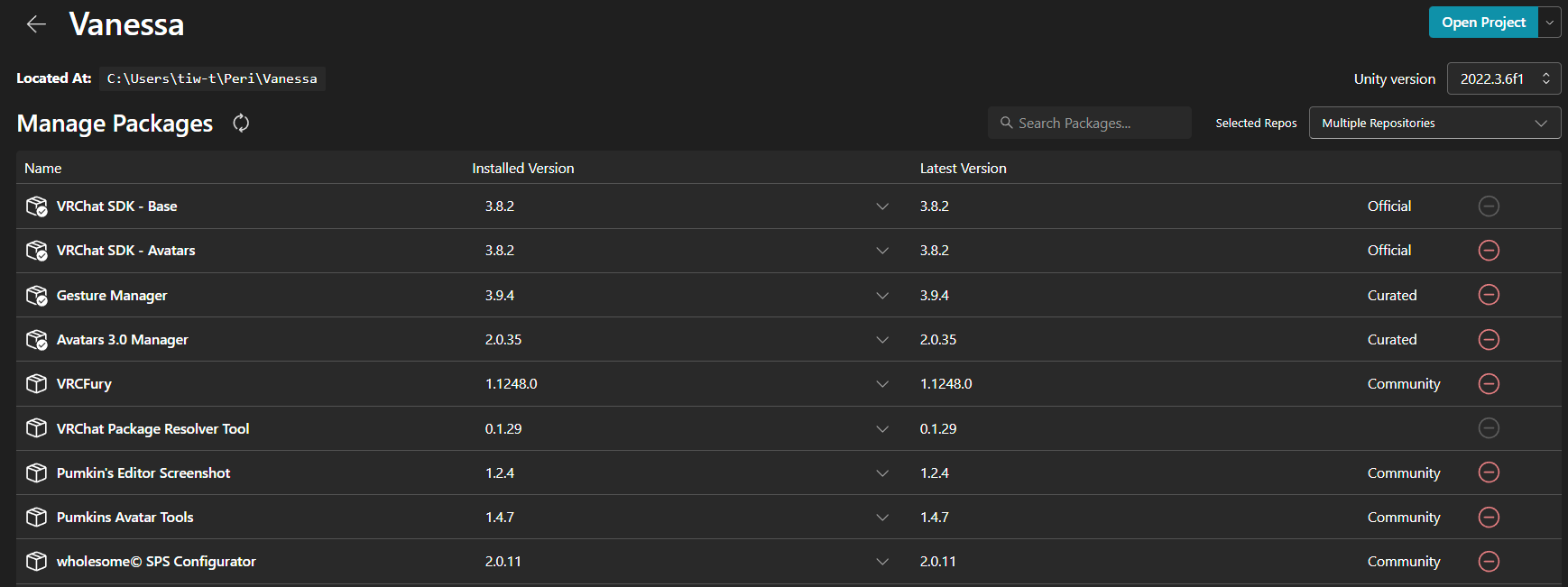Go back using the arrow next to Vanessa

[x=36, y=24]
